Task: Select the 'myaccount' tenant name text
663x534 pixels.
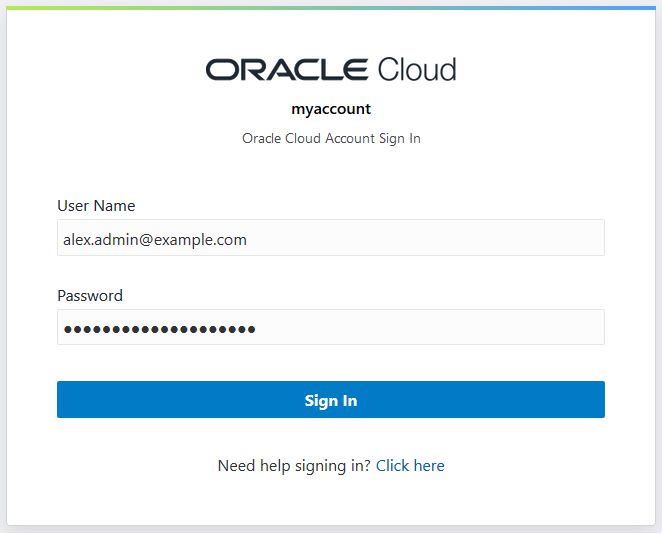Action: coord(331,109)
